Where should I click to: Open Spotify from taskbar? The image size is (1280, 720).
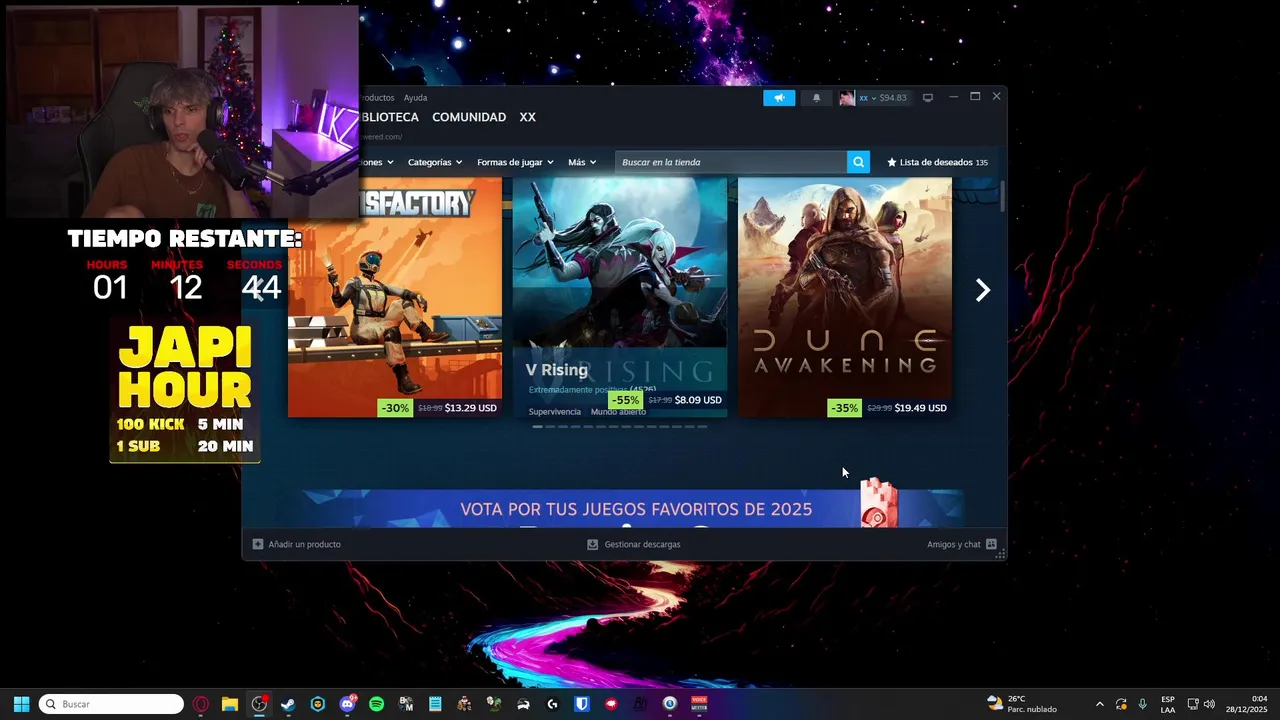pyautogui.click(x=376, y=704)
